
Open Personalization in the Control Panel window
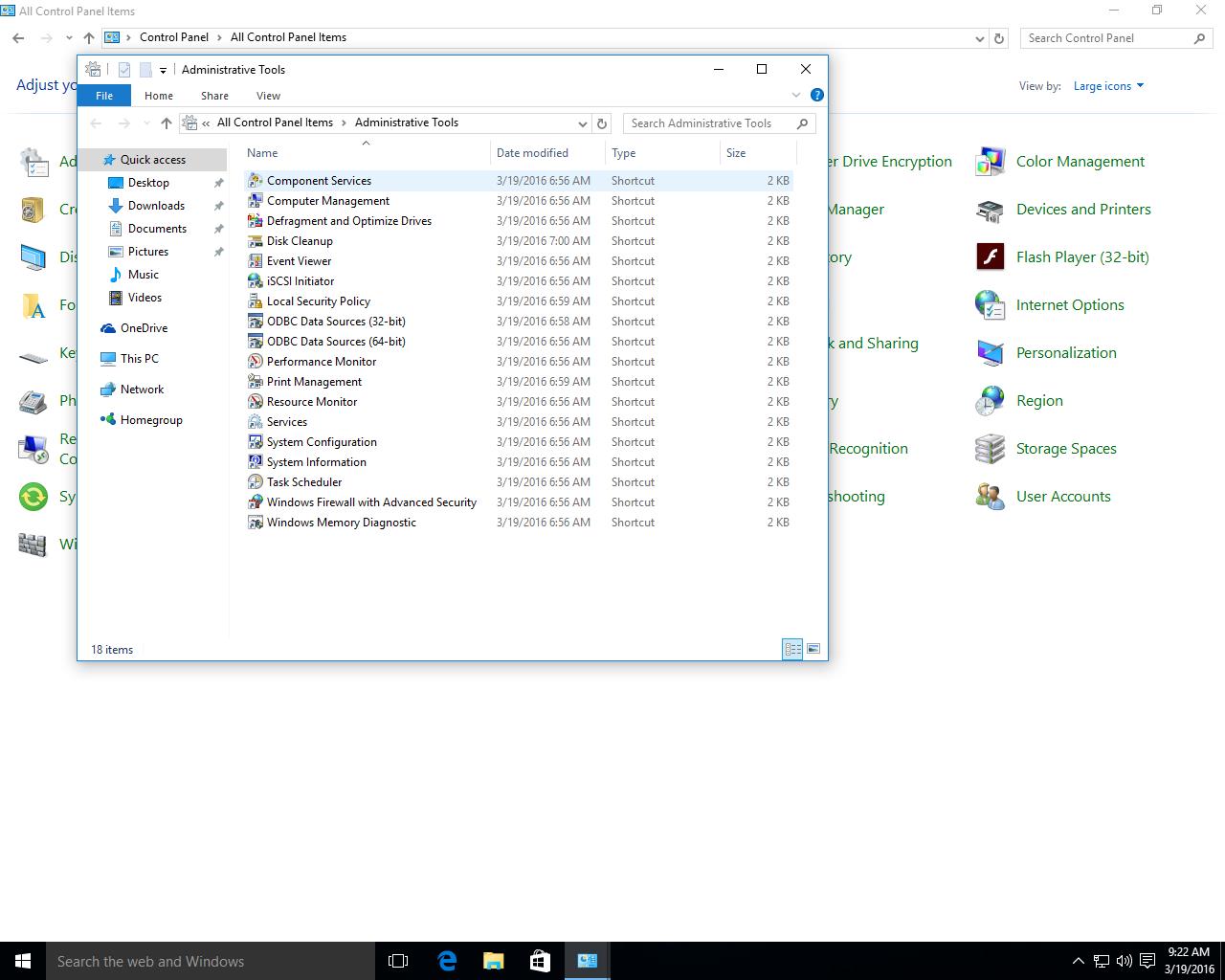point(1066,353)
